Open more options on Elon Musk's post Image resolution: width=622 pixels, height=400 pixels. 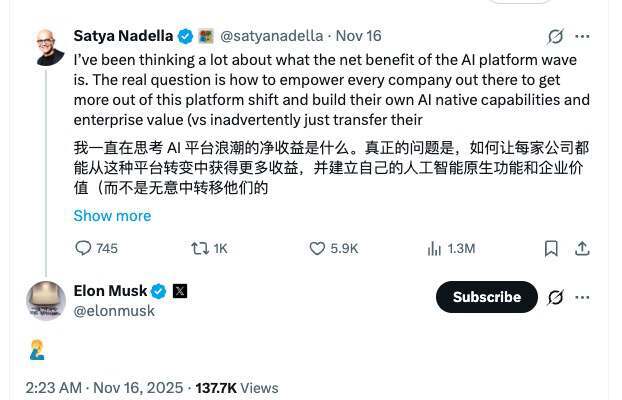click(582, 297)
